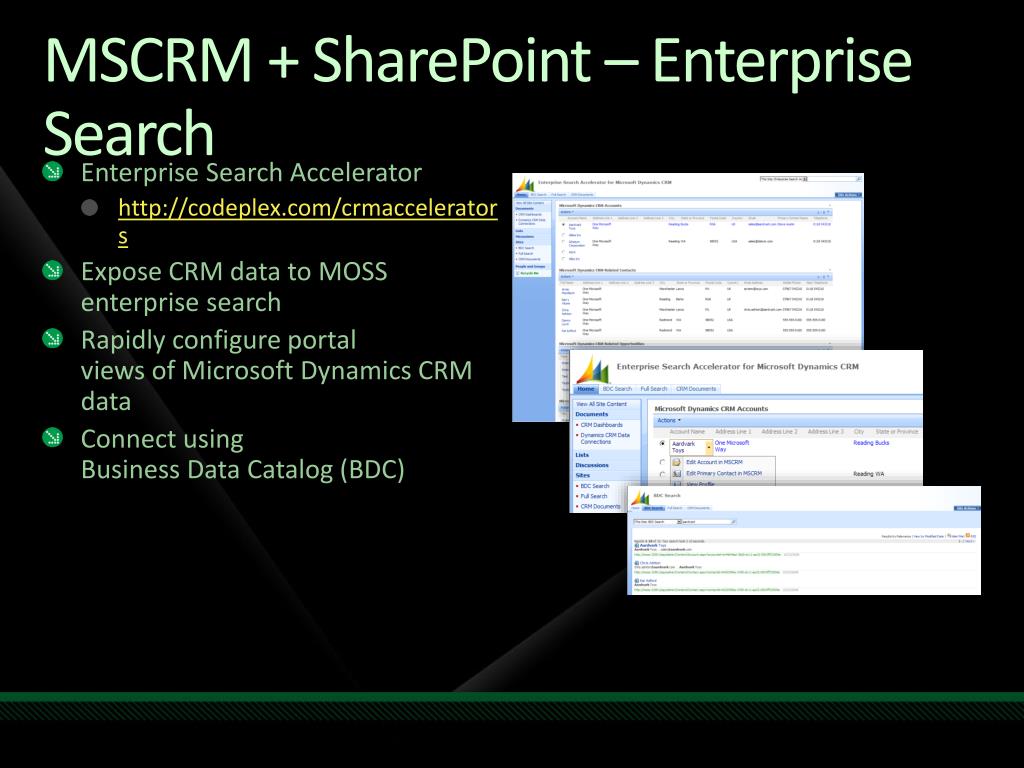The width and height of the screenshot is (1024, 768).
Task: Click Dynamics logo in top screenshot
Action: 525,185
